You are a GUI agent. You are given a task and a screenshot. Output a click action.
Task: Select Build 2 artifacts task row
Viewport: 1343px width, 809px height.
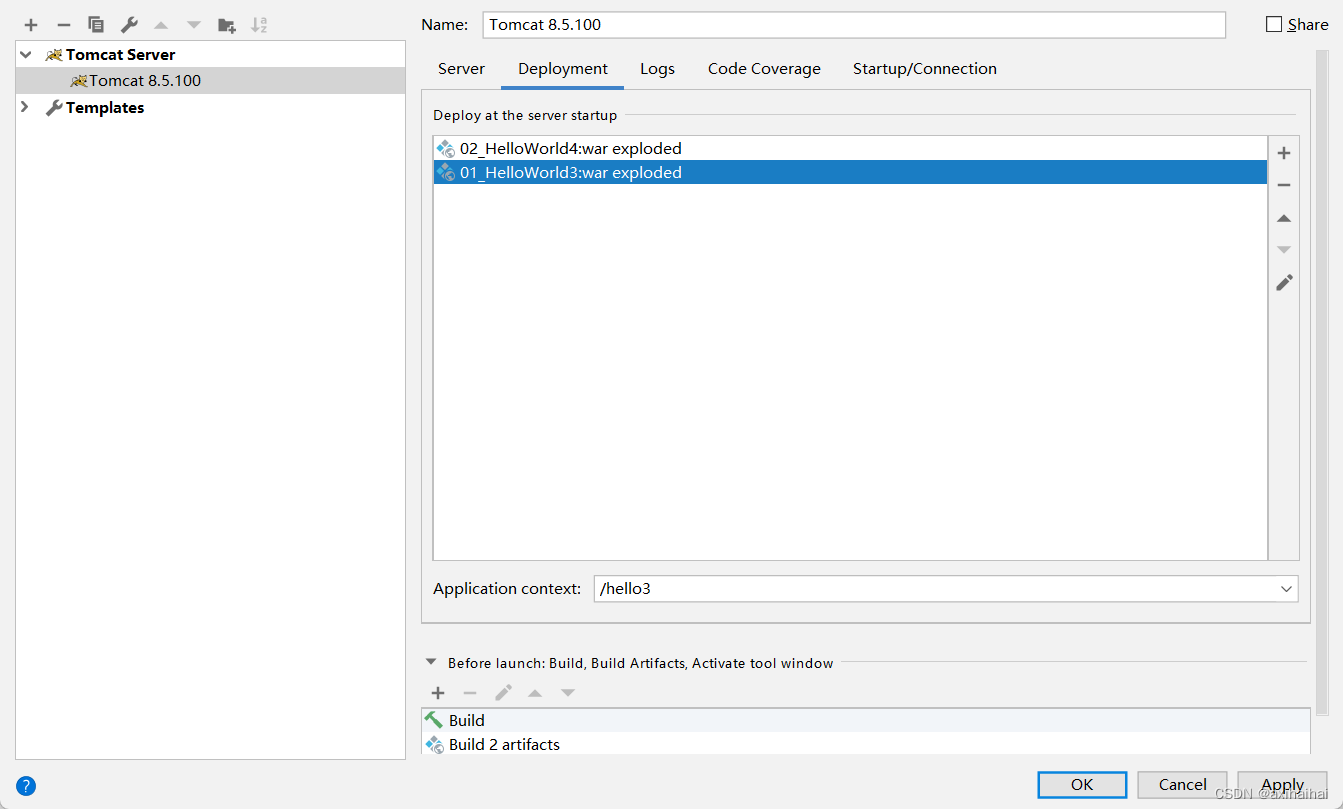pyautogui.click(x=865, y=744)
